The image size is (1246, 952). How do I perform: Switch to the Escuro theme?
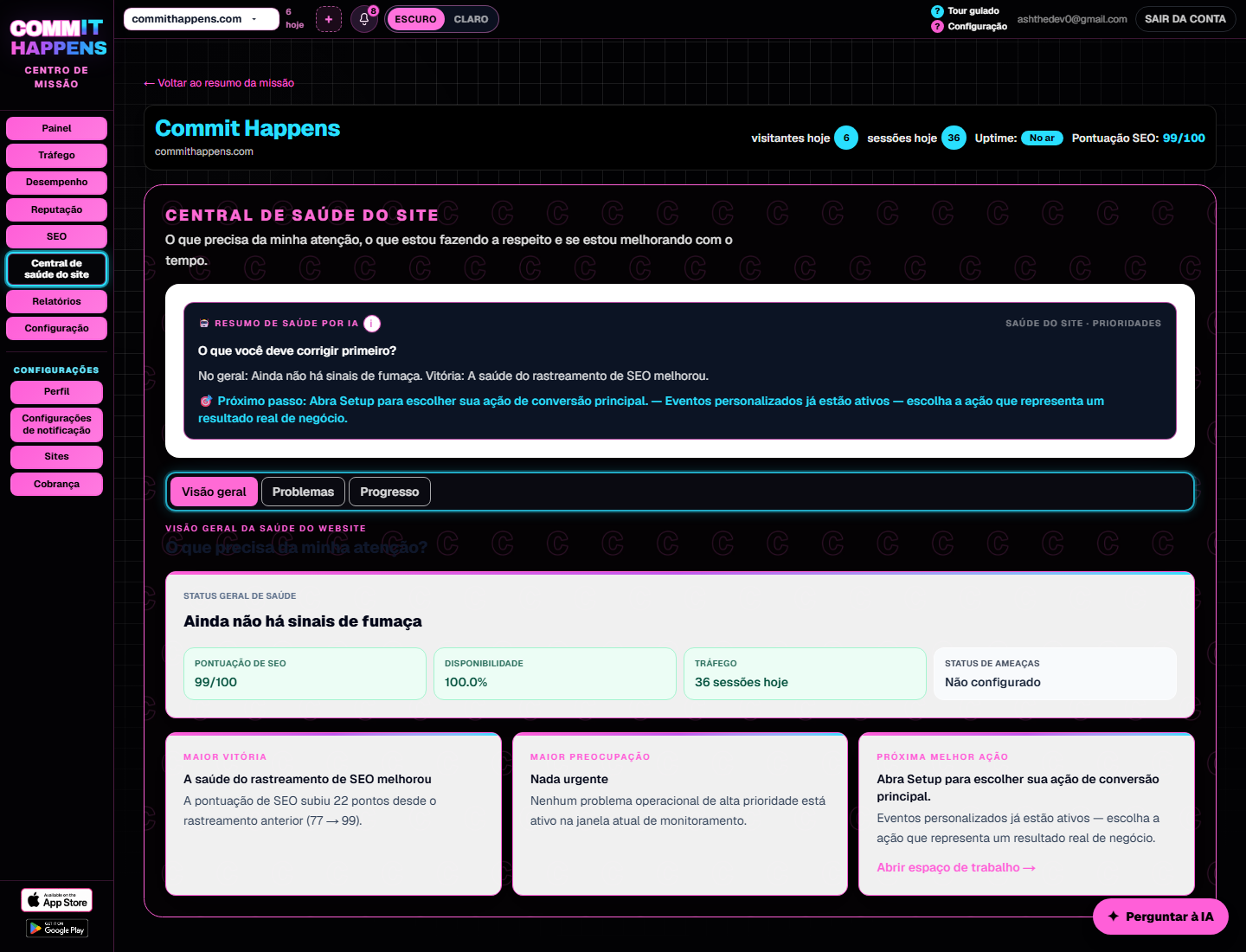tap(415, 19)
